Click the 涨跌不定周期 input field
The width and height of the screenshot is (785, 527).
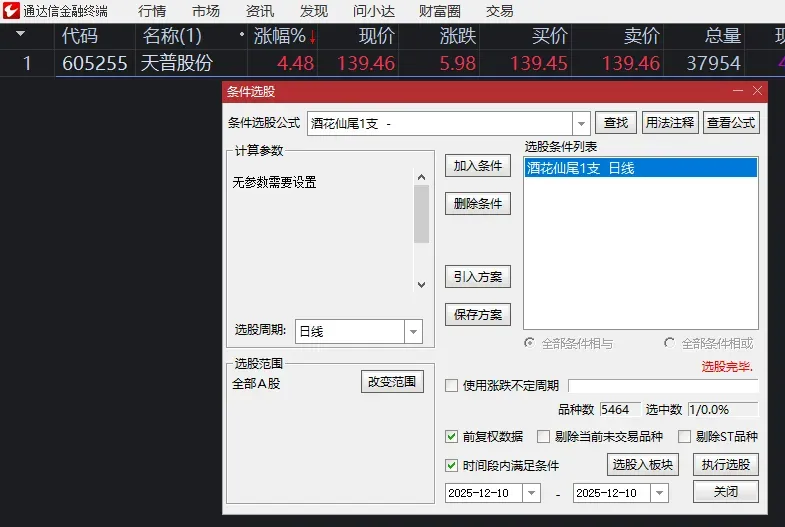click(663, 386)
